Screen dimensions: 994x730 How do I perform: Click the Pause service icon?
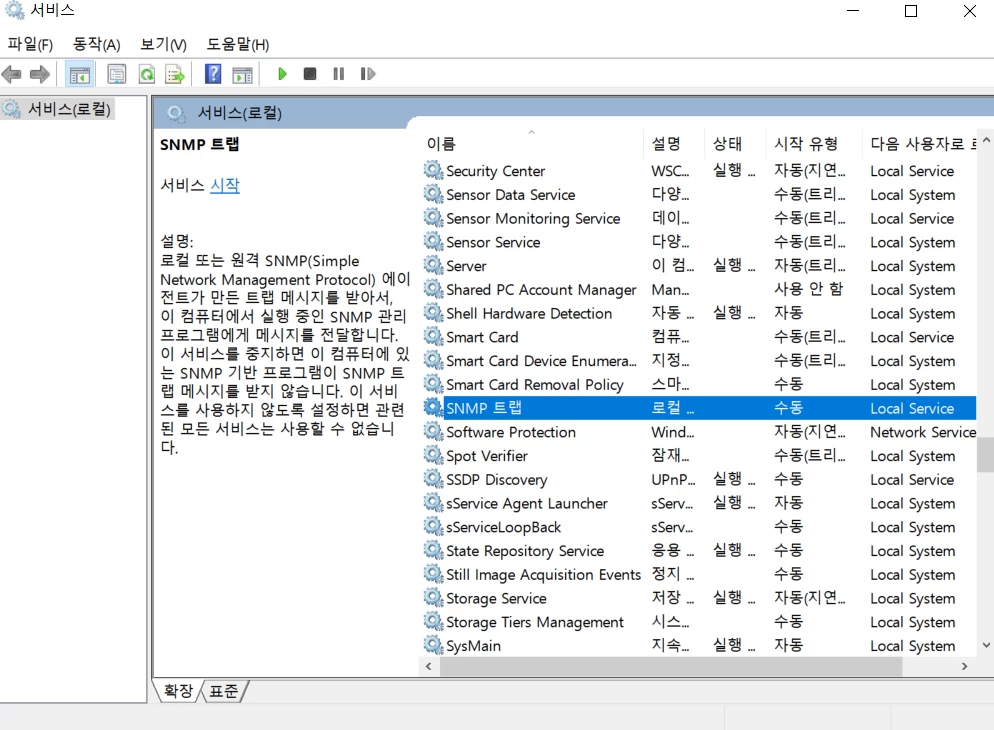pyautogui.click(x=339, y=74)
